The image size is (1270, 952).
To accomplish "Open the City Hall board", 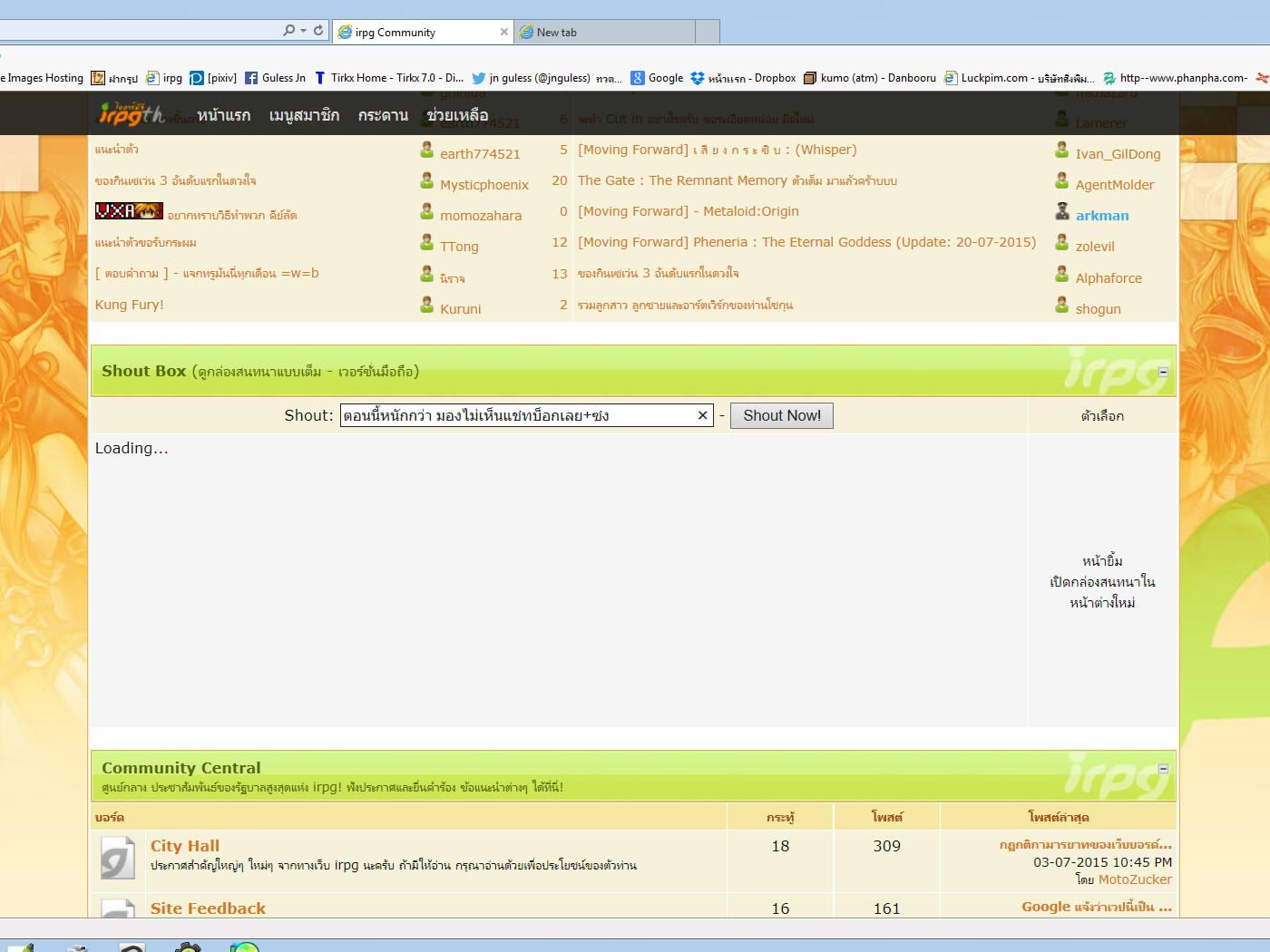I will point(185,846).
